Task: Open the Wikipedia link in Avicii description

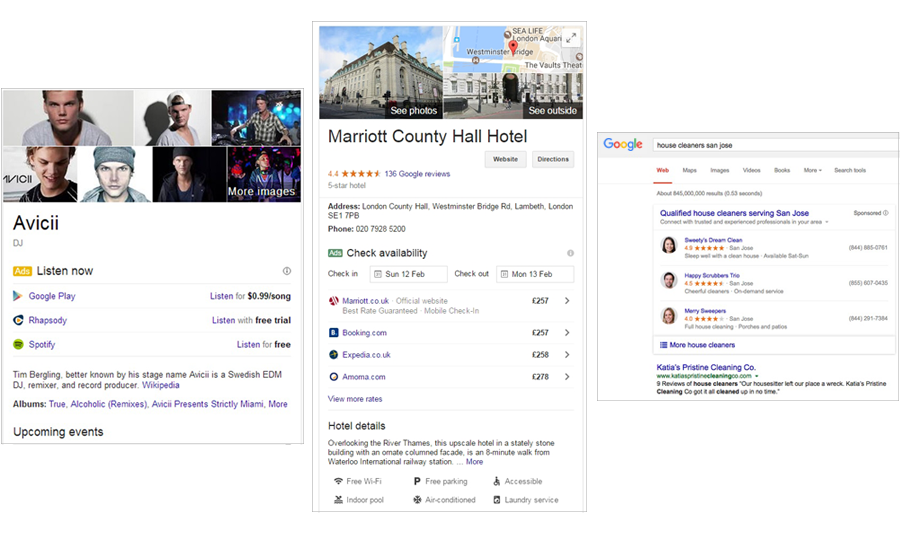Action: [161, 385]
